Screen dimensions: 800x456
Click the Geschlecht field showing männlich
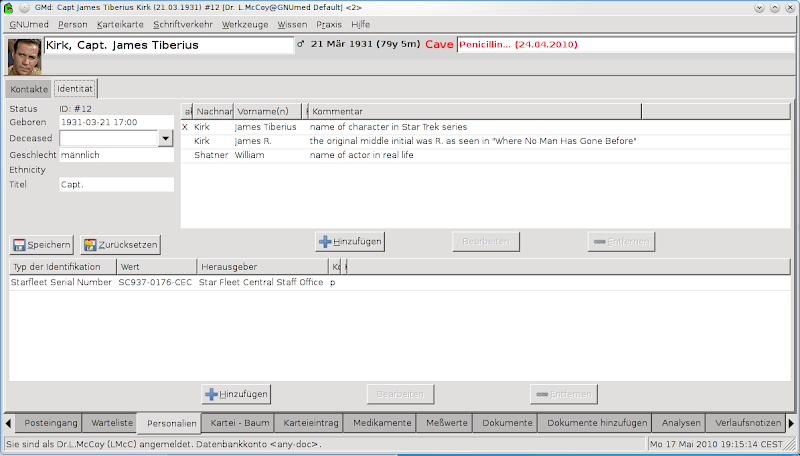[116, 155]
